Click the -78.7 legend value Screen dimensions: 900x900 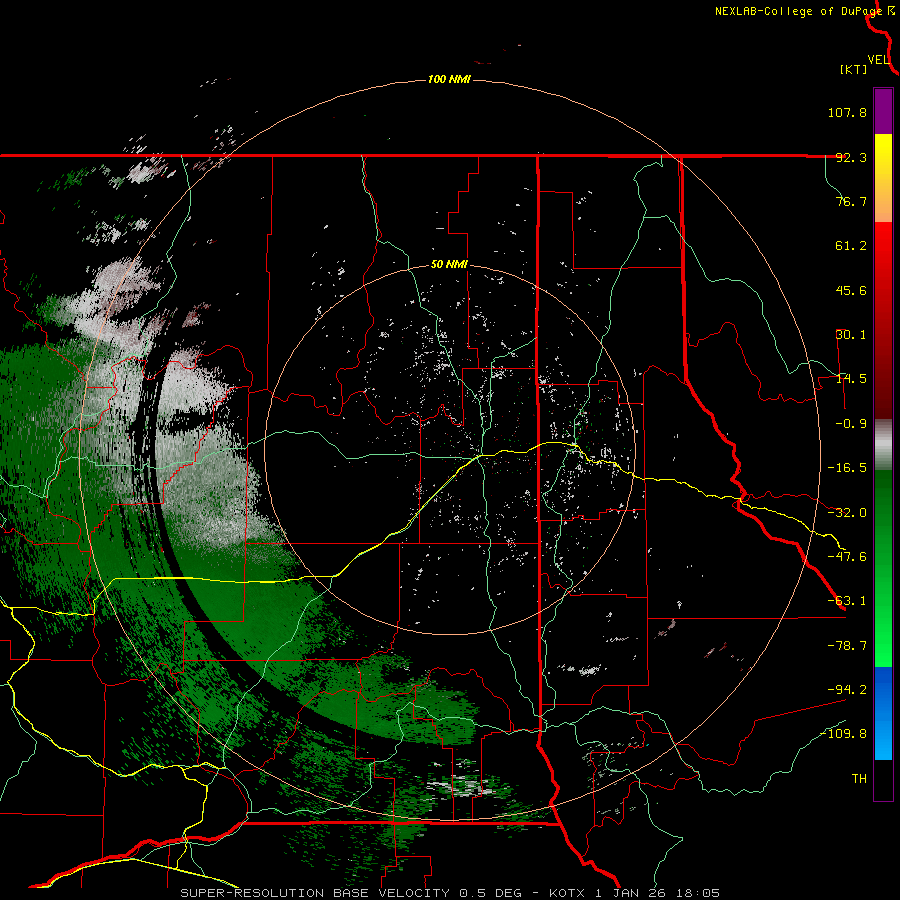847,646
